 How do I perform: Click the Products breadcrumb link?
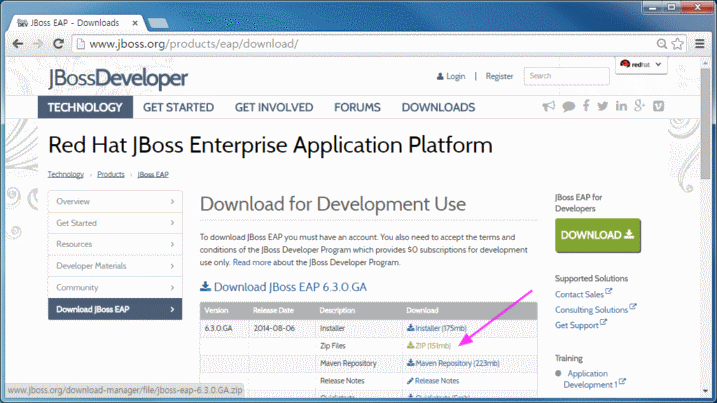111,175
